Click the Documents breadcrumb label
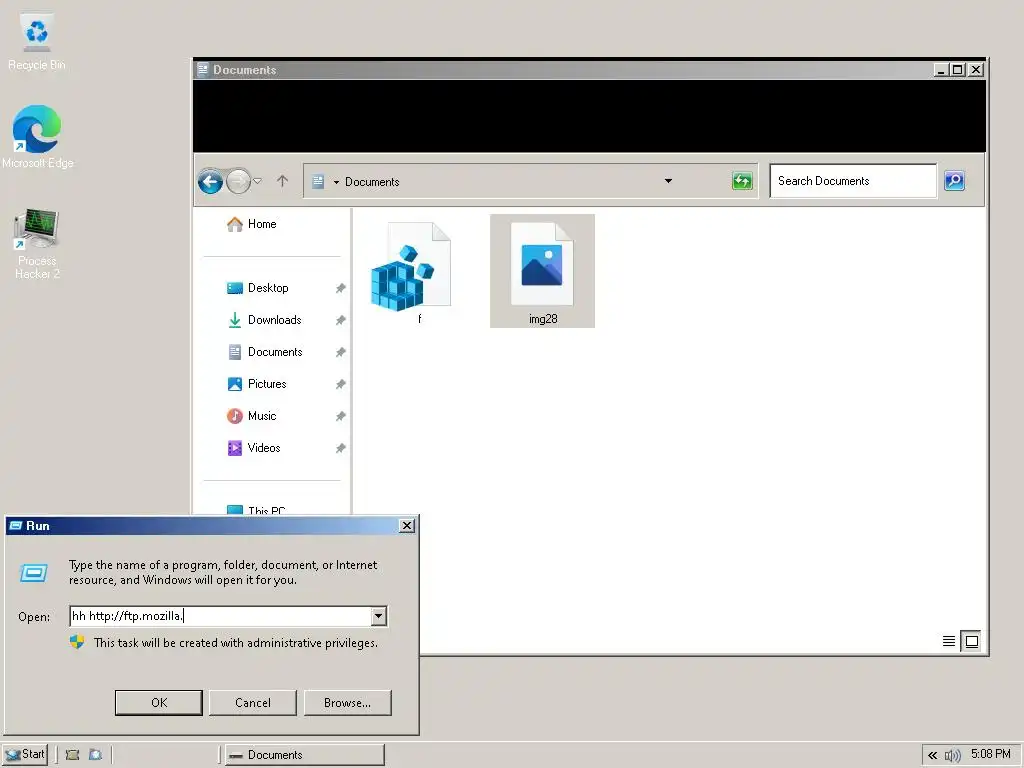The image size is (1024, 768). tap(372, 182)
